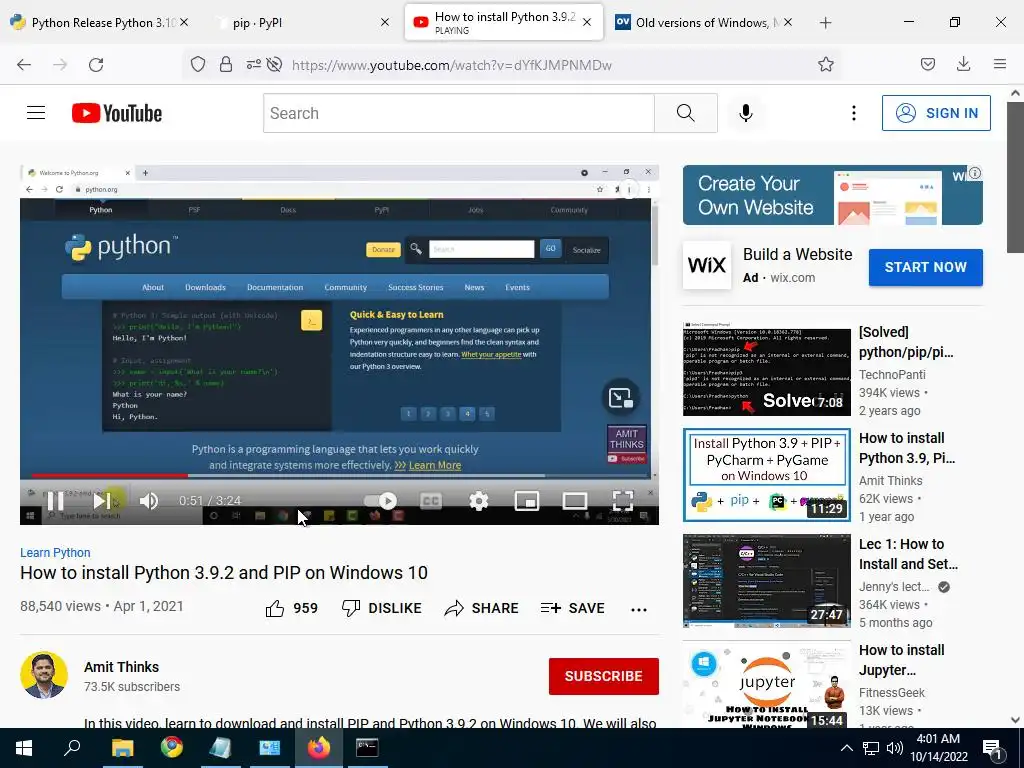Launch Chrome from taskbar
This screenshot has width=1024, height=768.
(x=172, y=748)
